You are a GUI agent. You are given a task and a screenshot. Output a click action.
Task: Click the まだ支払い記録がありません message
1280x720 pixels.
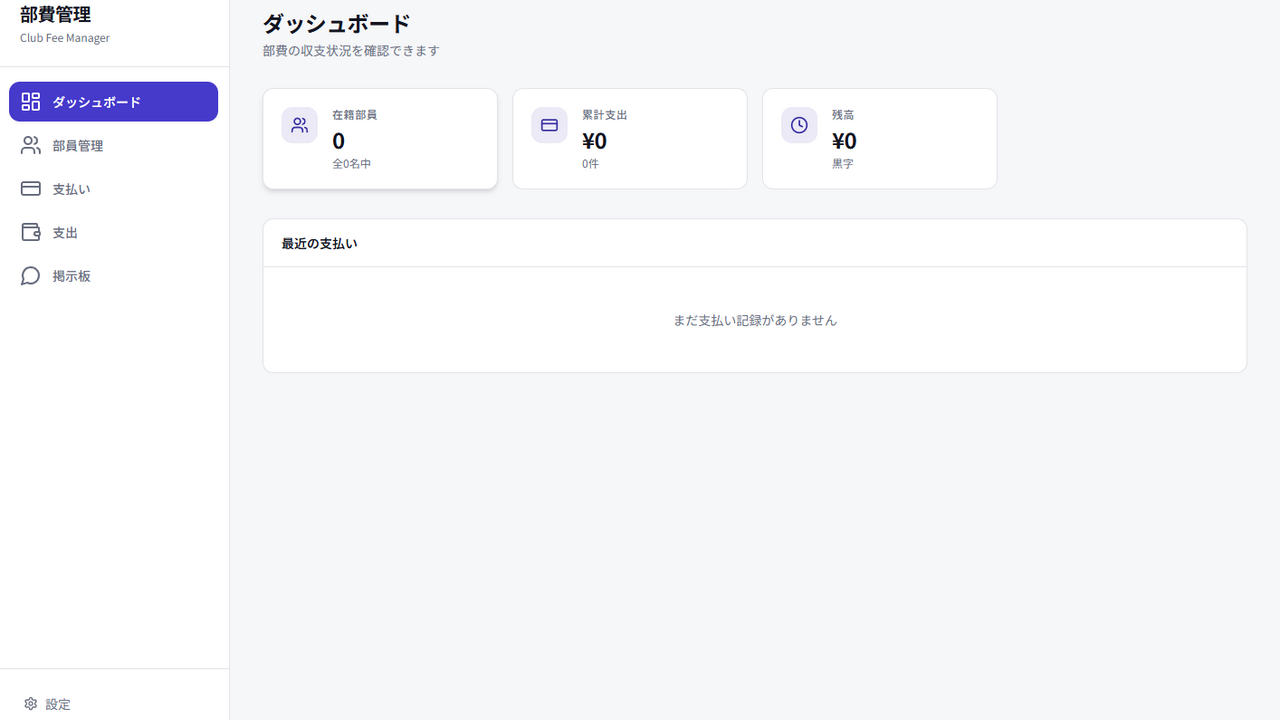(x=755, y=320)
